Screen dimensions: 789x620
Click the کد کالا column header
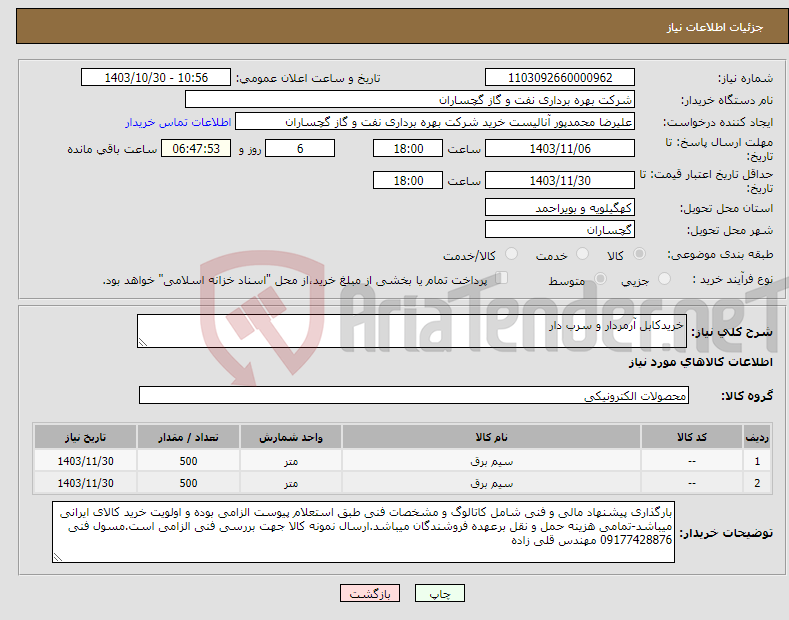click(691, 437)
